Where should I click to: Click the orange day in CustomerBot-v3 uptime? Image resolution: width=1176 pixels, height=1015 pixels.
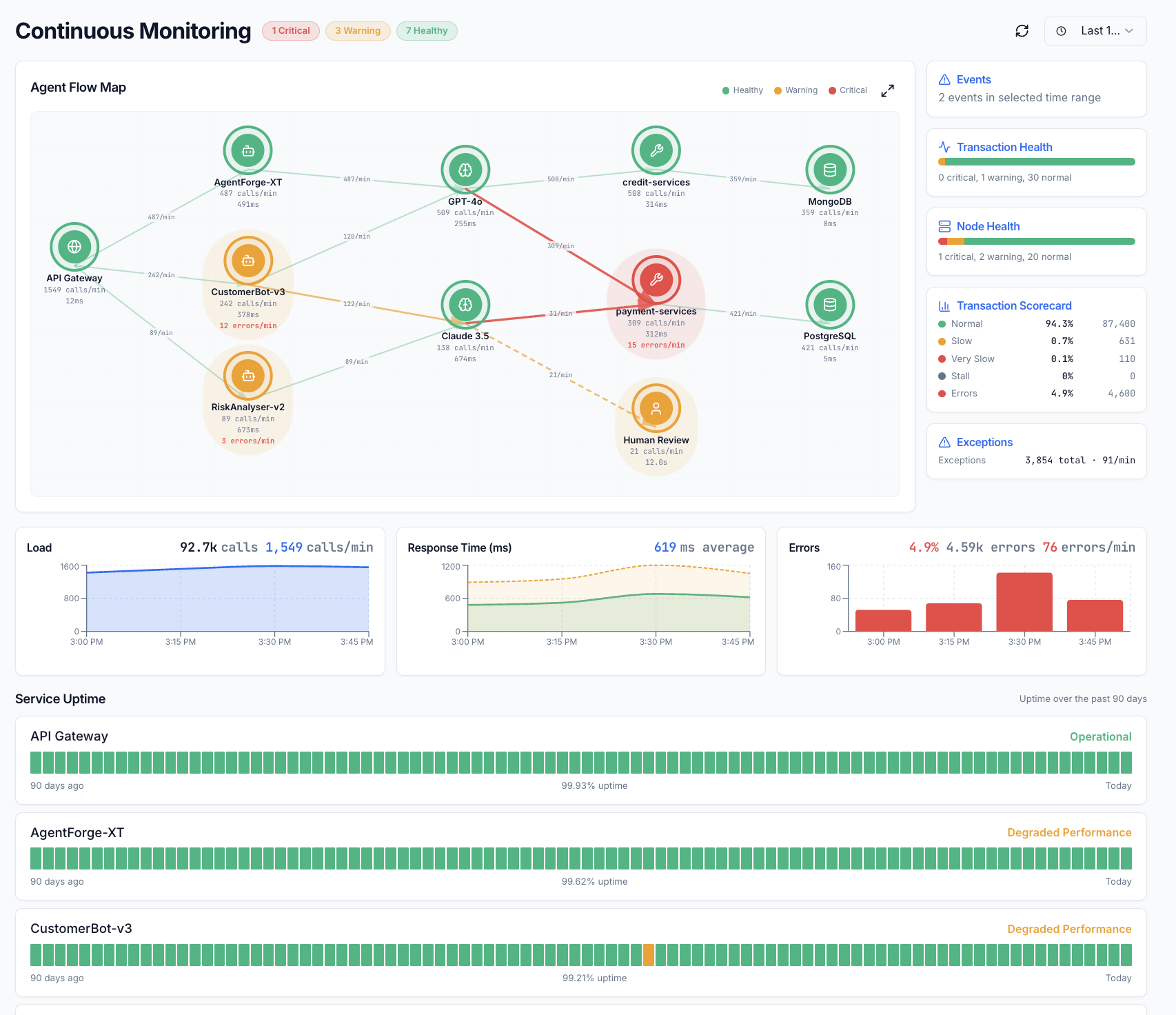coord(649,955)
